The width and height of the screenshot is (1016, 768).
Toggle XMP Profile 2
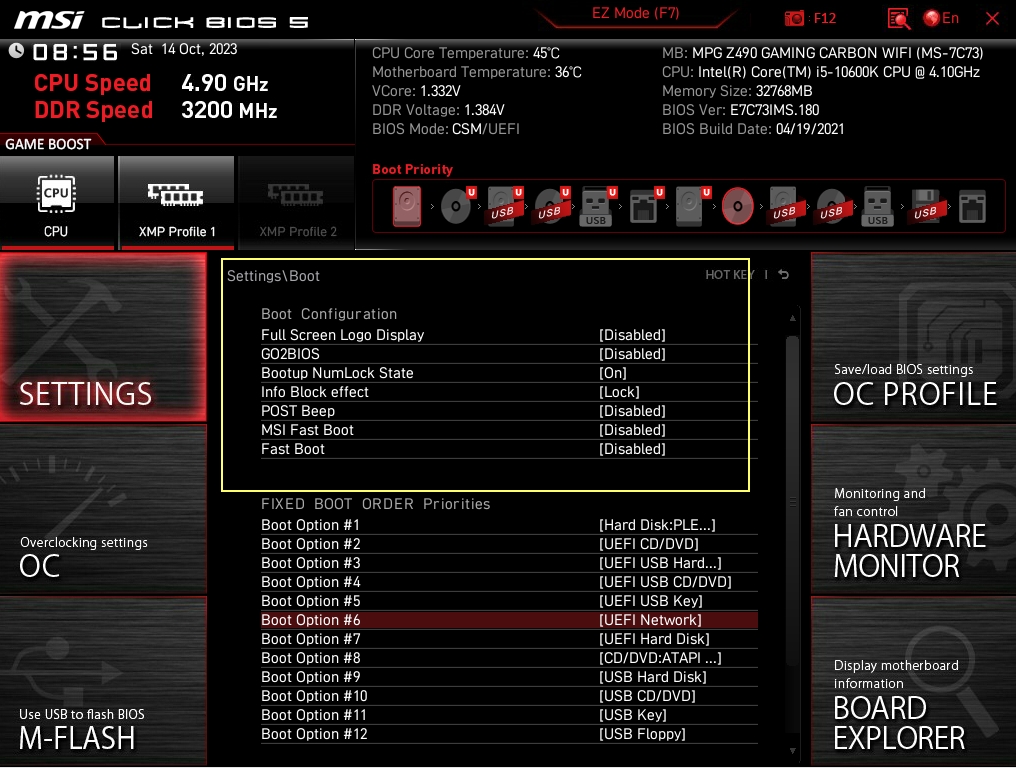pos(297,202)
